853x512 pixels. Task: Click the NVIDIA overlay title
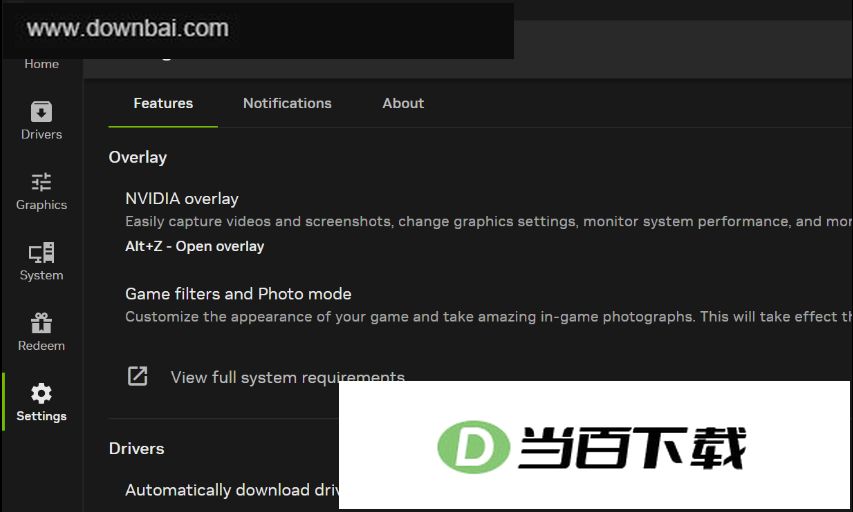(182, 199)
